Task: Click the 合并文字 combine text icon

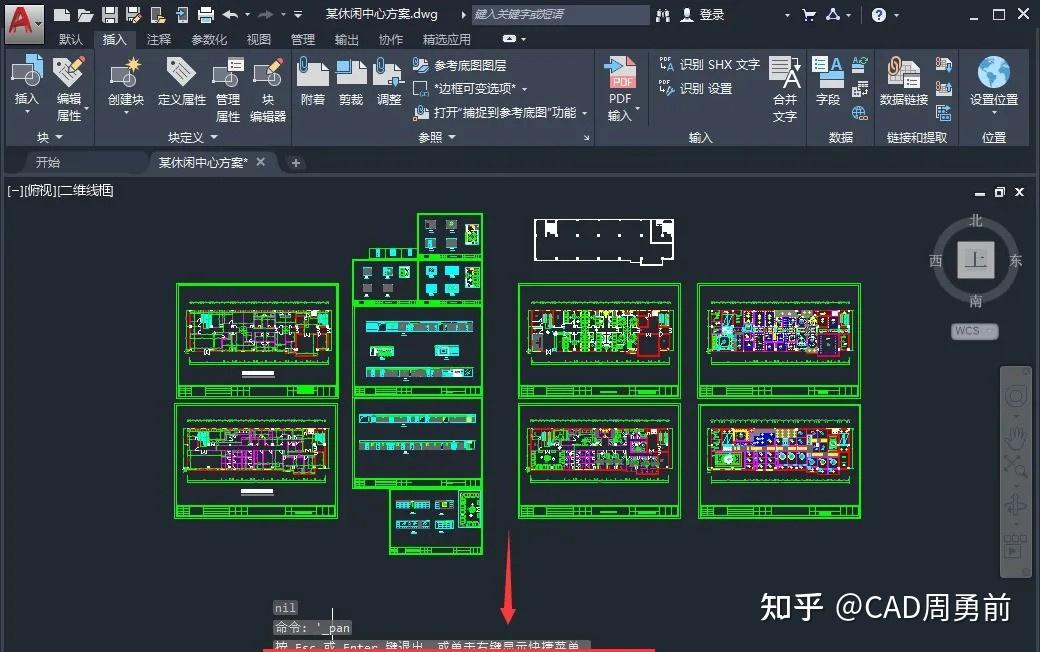Action: pos(785,78)
